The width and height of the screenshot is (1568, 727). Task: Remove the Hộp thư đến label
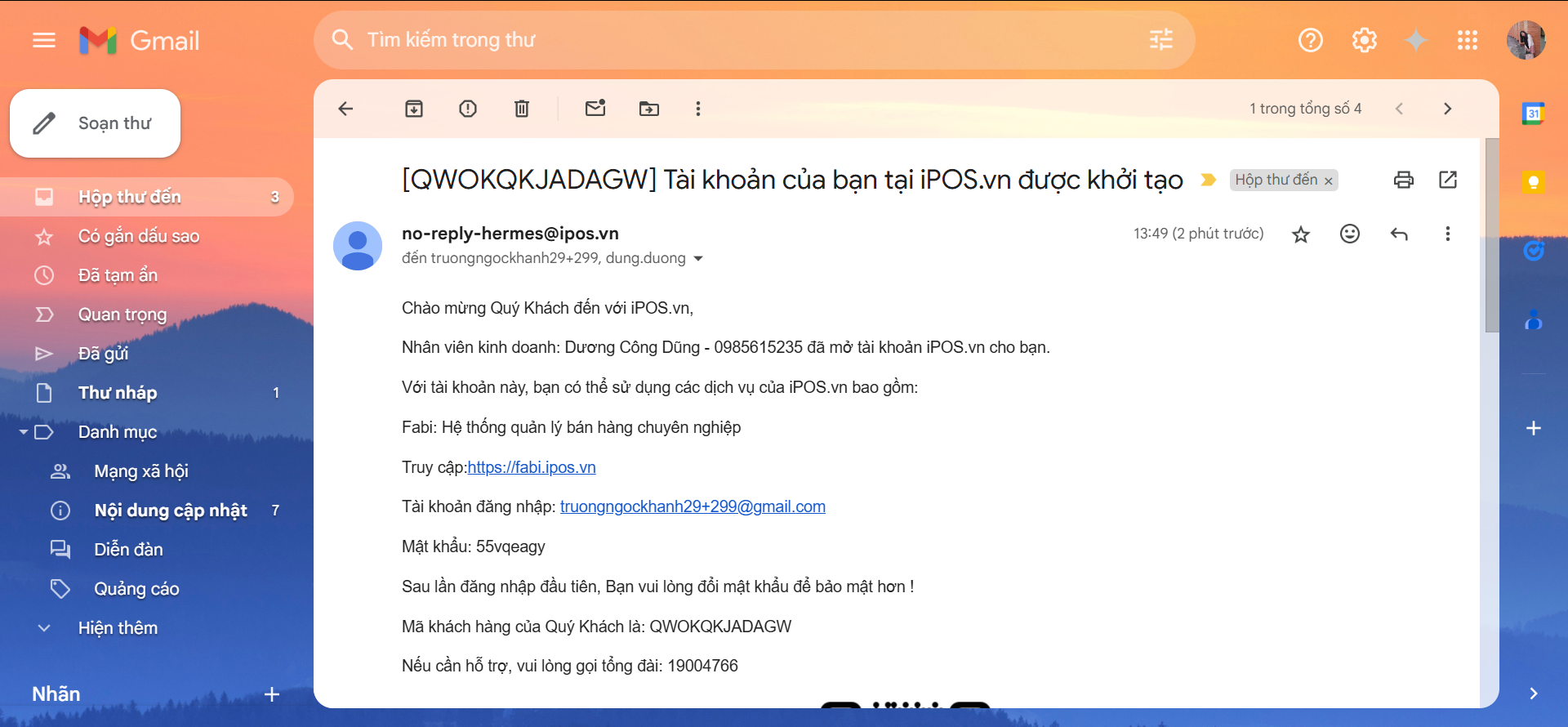[1329, 181]
